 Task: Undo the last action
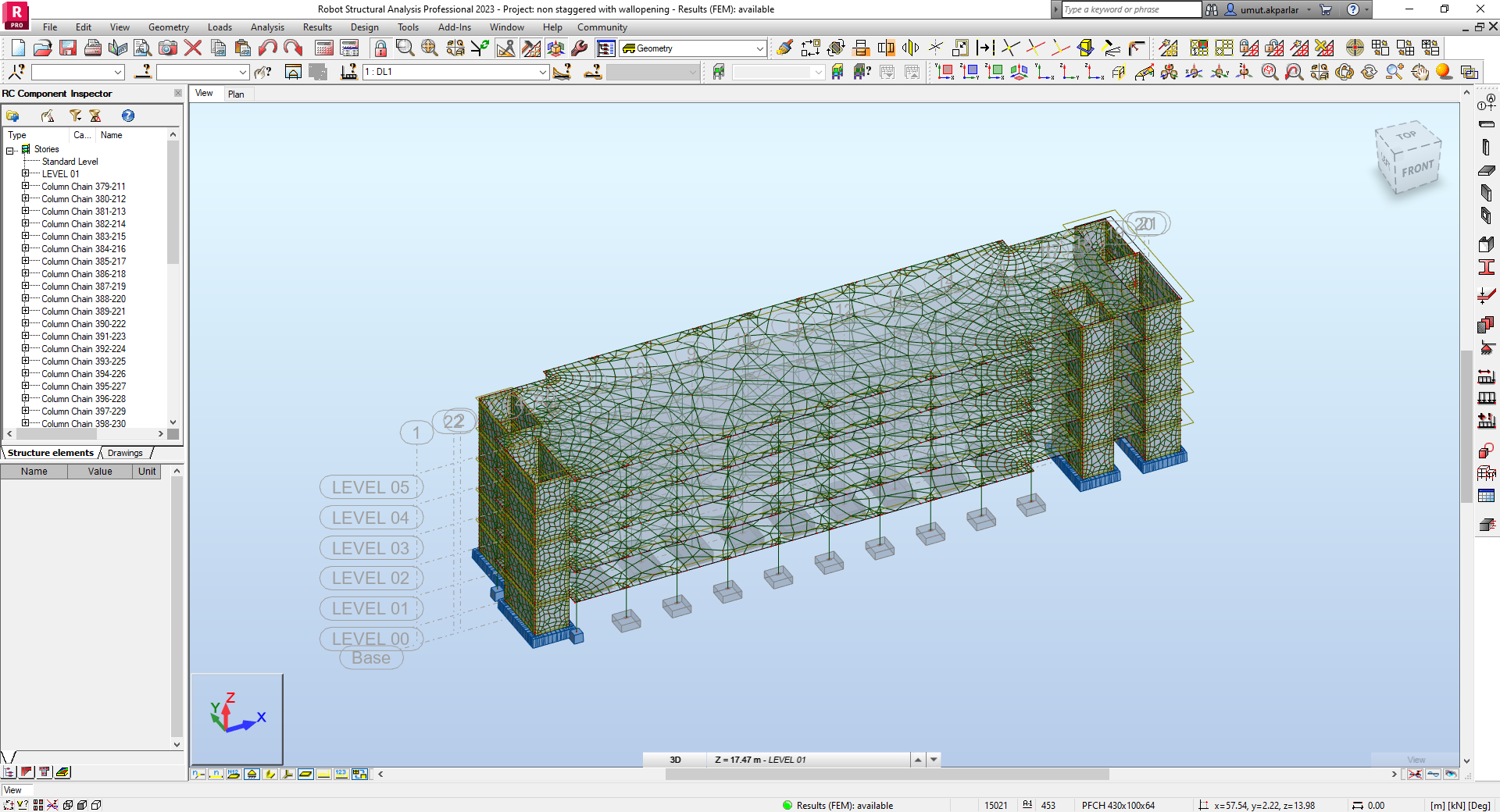tap(268, 48)
